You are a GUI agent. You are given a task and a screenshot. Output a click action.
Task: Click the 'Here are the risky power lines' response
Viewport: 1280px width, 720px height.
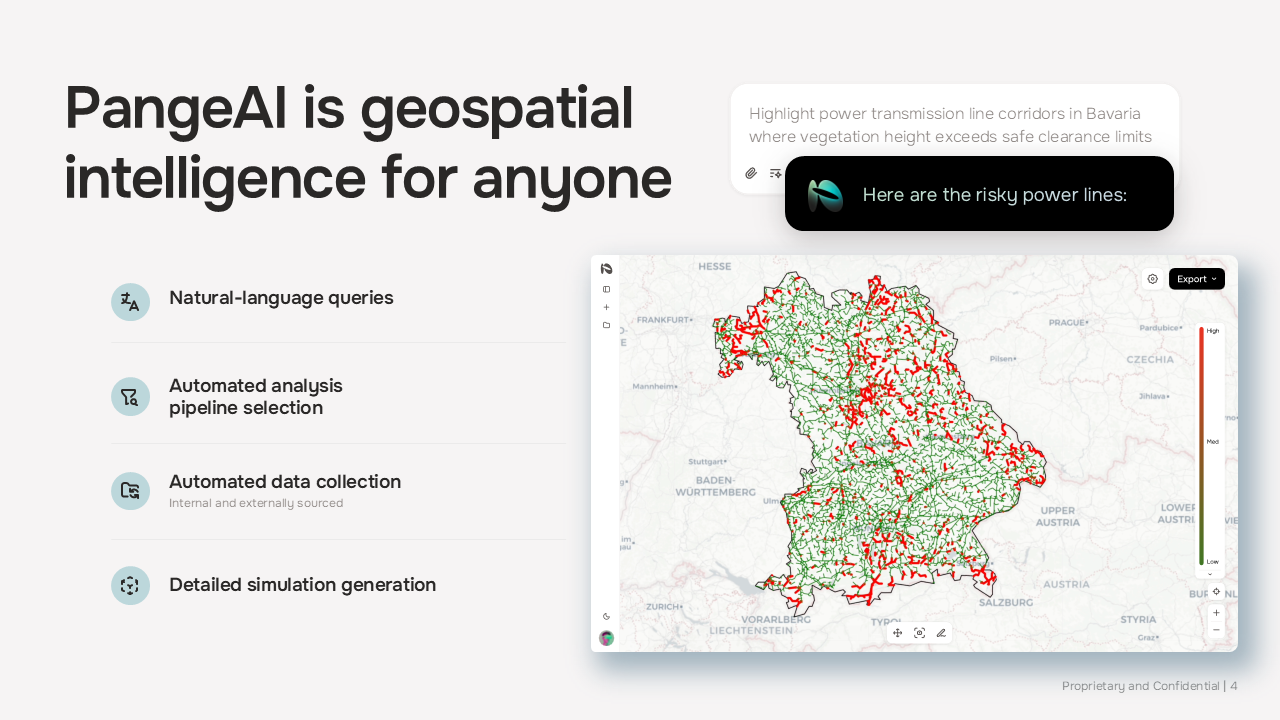pos(994,195)
